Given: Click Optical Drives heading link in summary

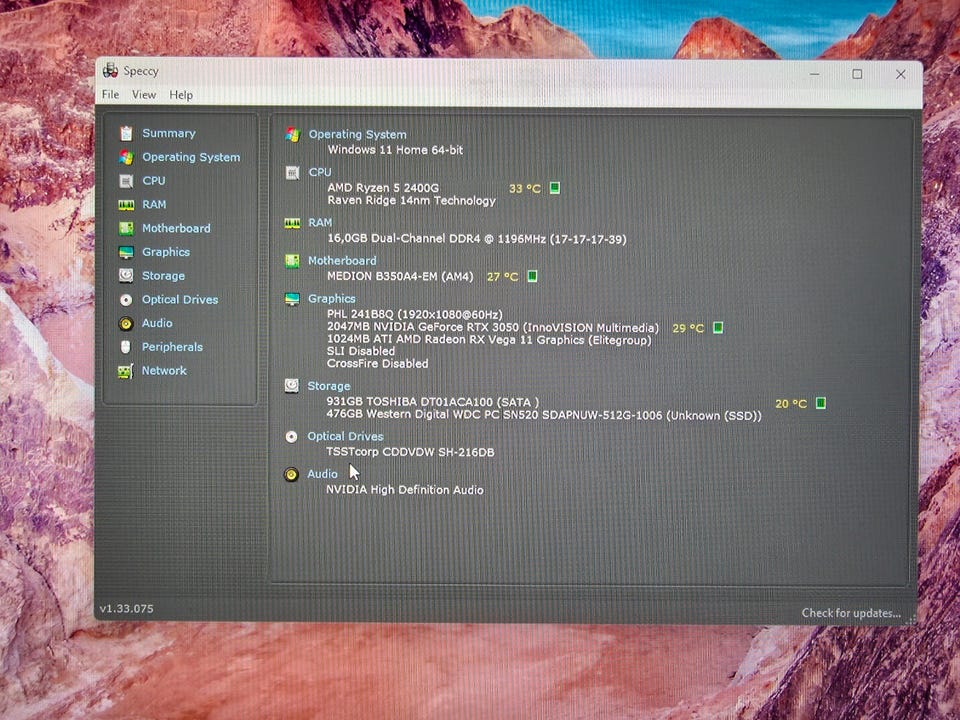Looking at the screenshot, I should click(x=345, y=437).
